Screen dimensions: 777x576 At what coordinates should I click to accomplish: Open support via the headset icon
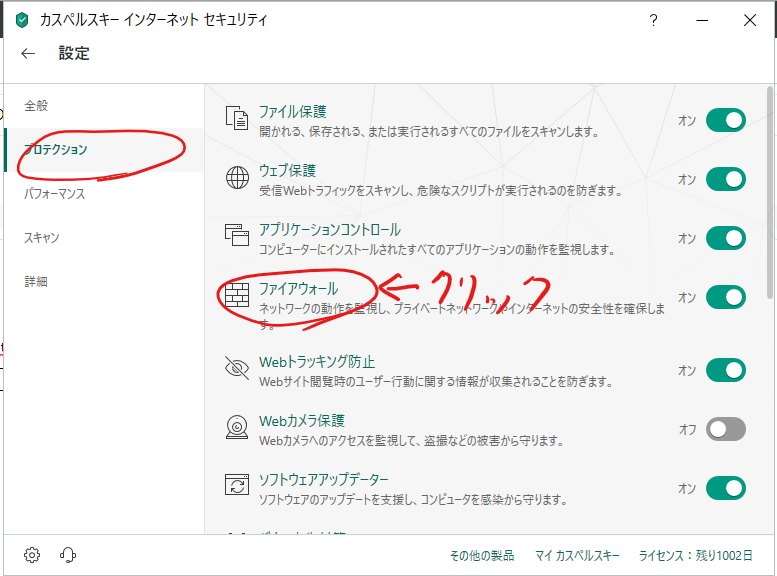tap(68, 555)
